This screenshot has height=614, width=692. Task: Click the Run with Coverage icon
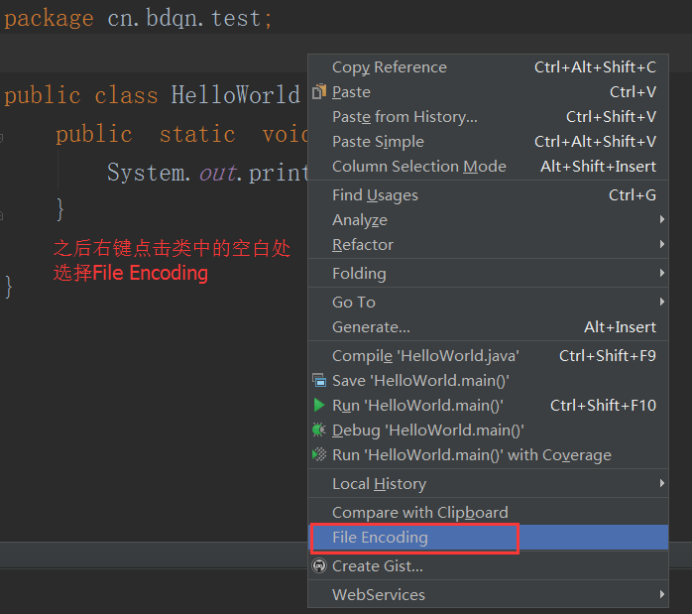coord(319,455)
